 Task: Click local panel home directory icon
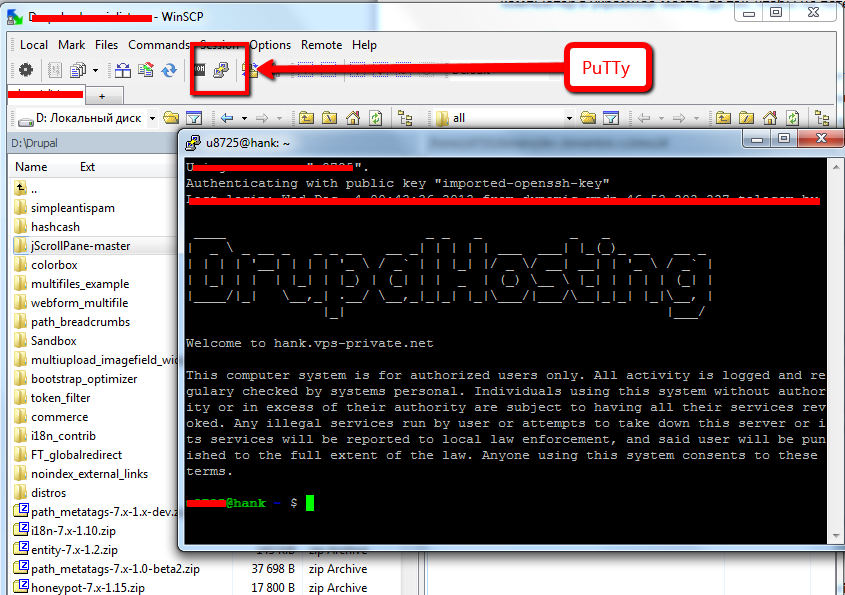pyautogui.click(x=352, y=118)
